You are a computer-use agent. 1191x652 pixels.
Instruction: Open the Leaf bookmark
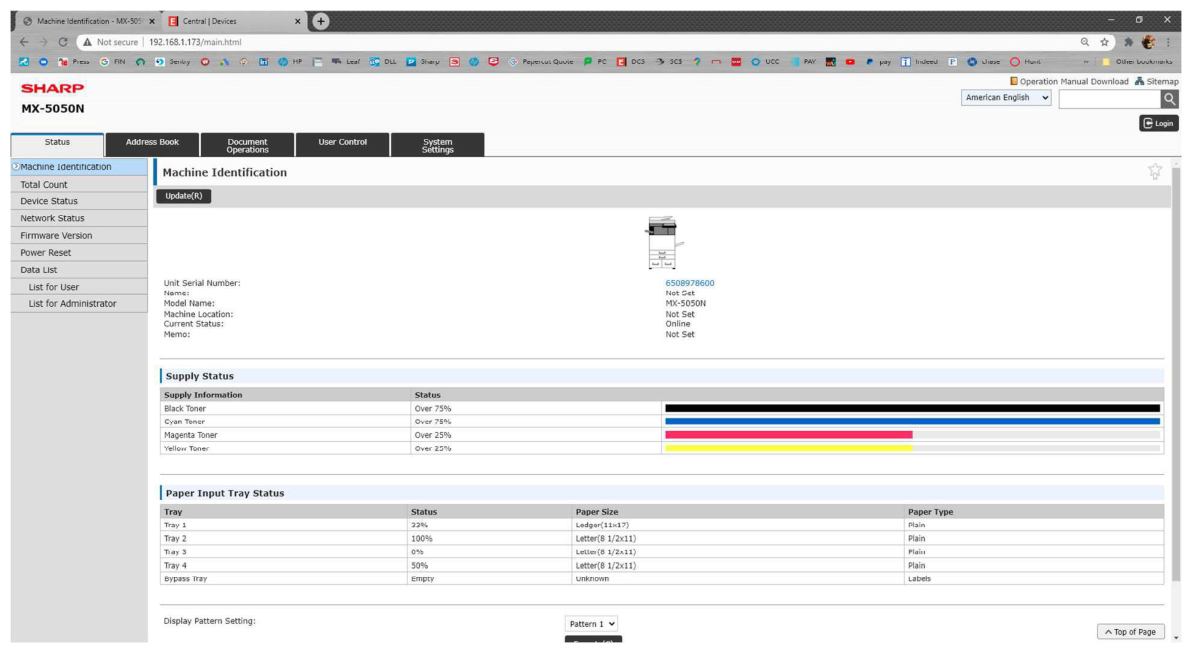[346, 62]
